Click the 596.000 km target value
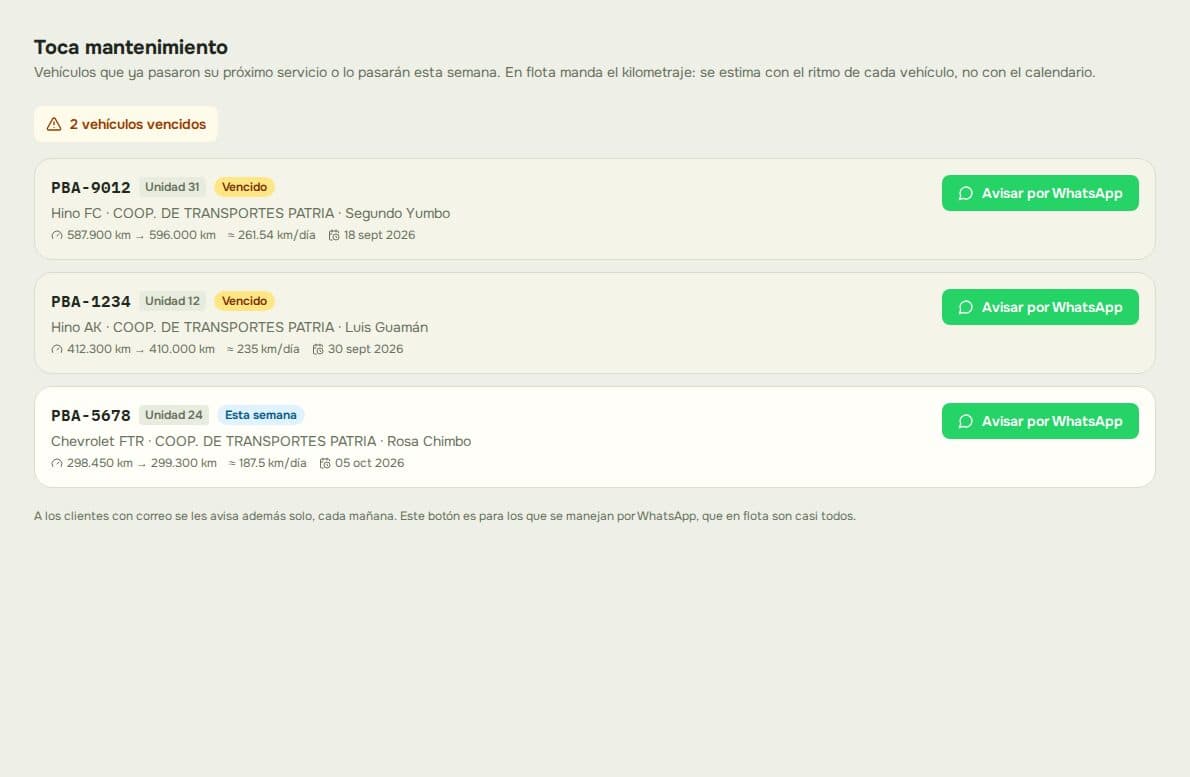Viewport: 1190px width, 777px height. (182, 235)
